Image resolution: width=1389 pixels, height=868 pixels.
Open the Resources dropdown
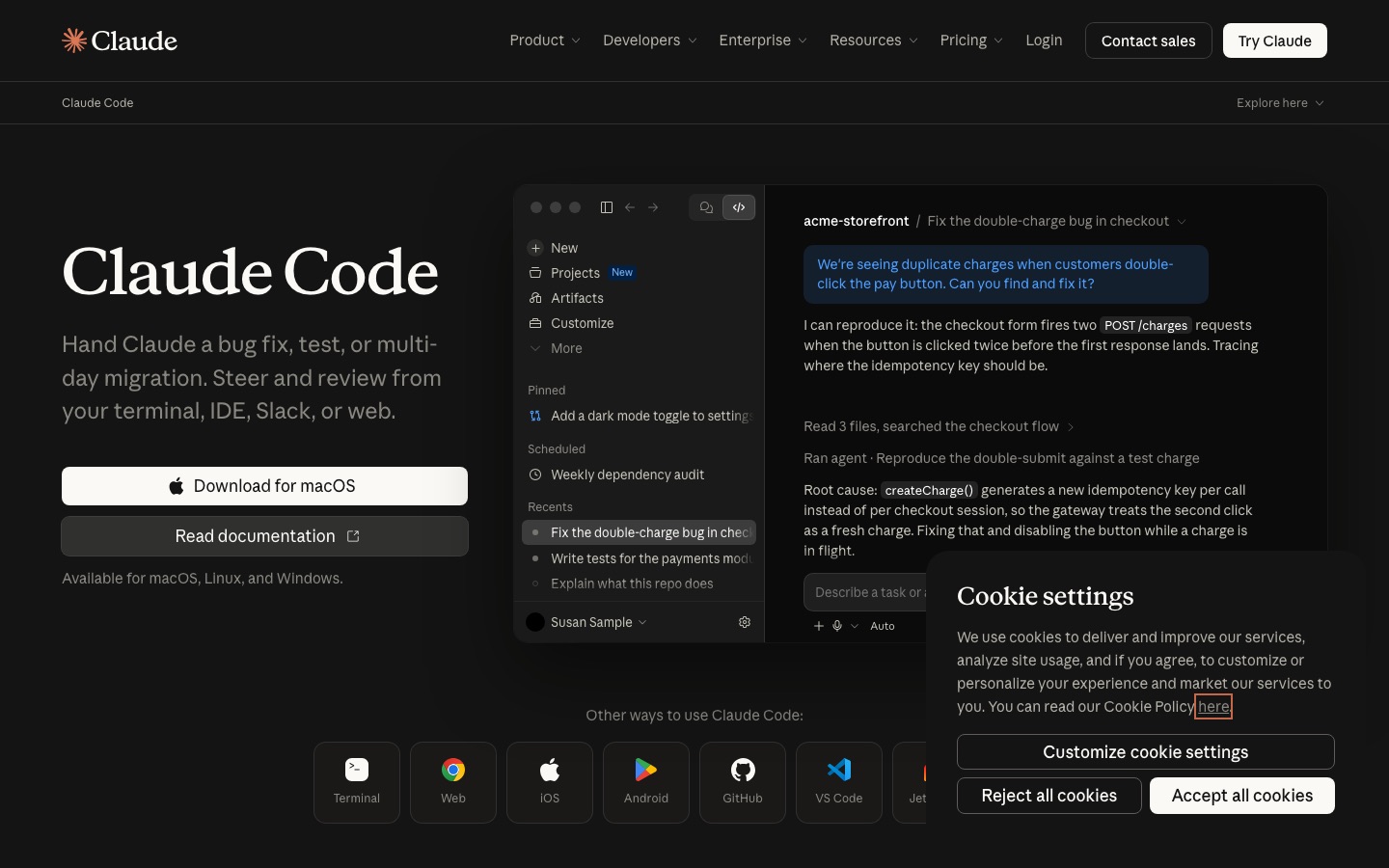click(x=874, y=41)
